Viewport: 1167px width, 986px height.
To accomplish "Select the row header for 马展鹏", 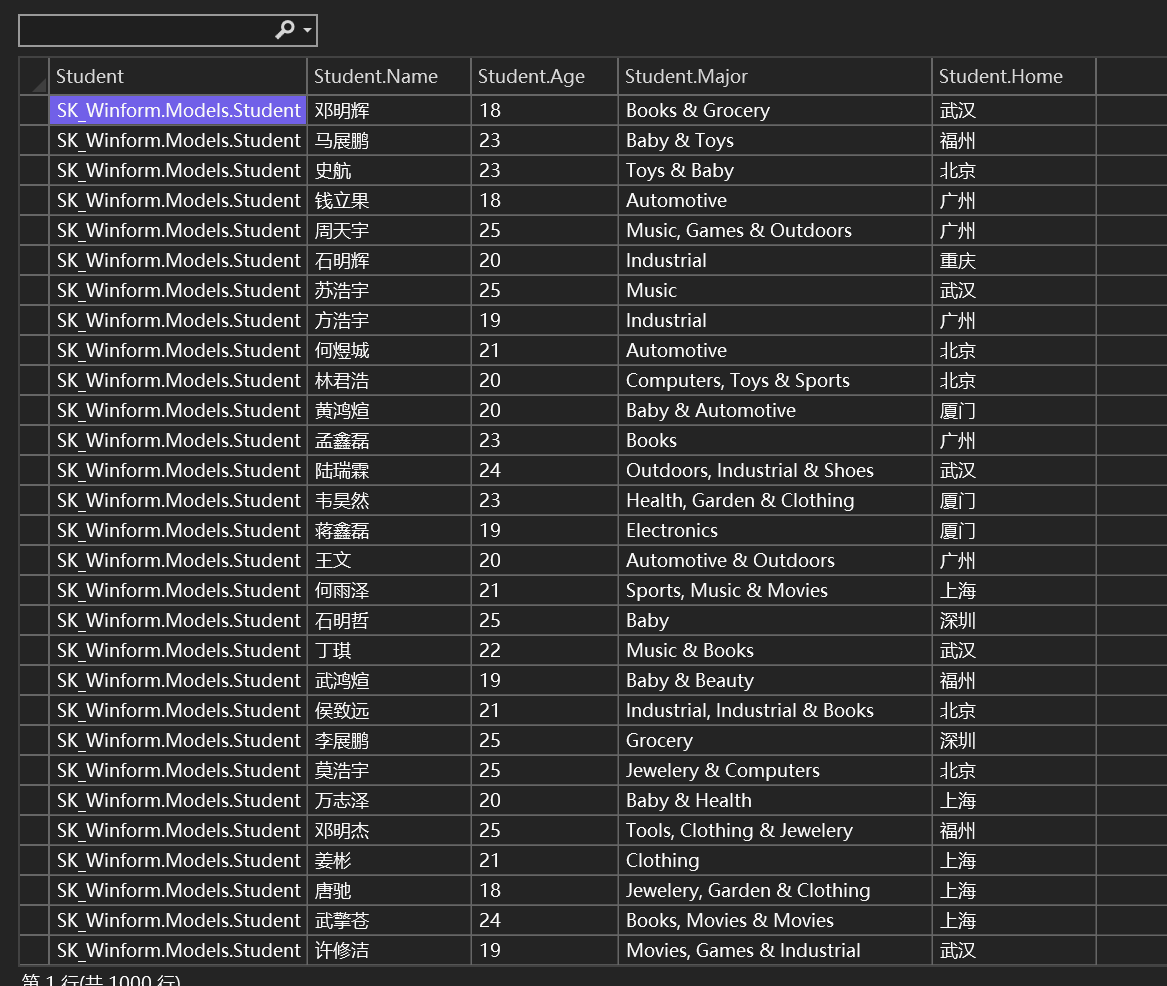I will (x=33, y=141).
